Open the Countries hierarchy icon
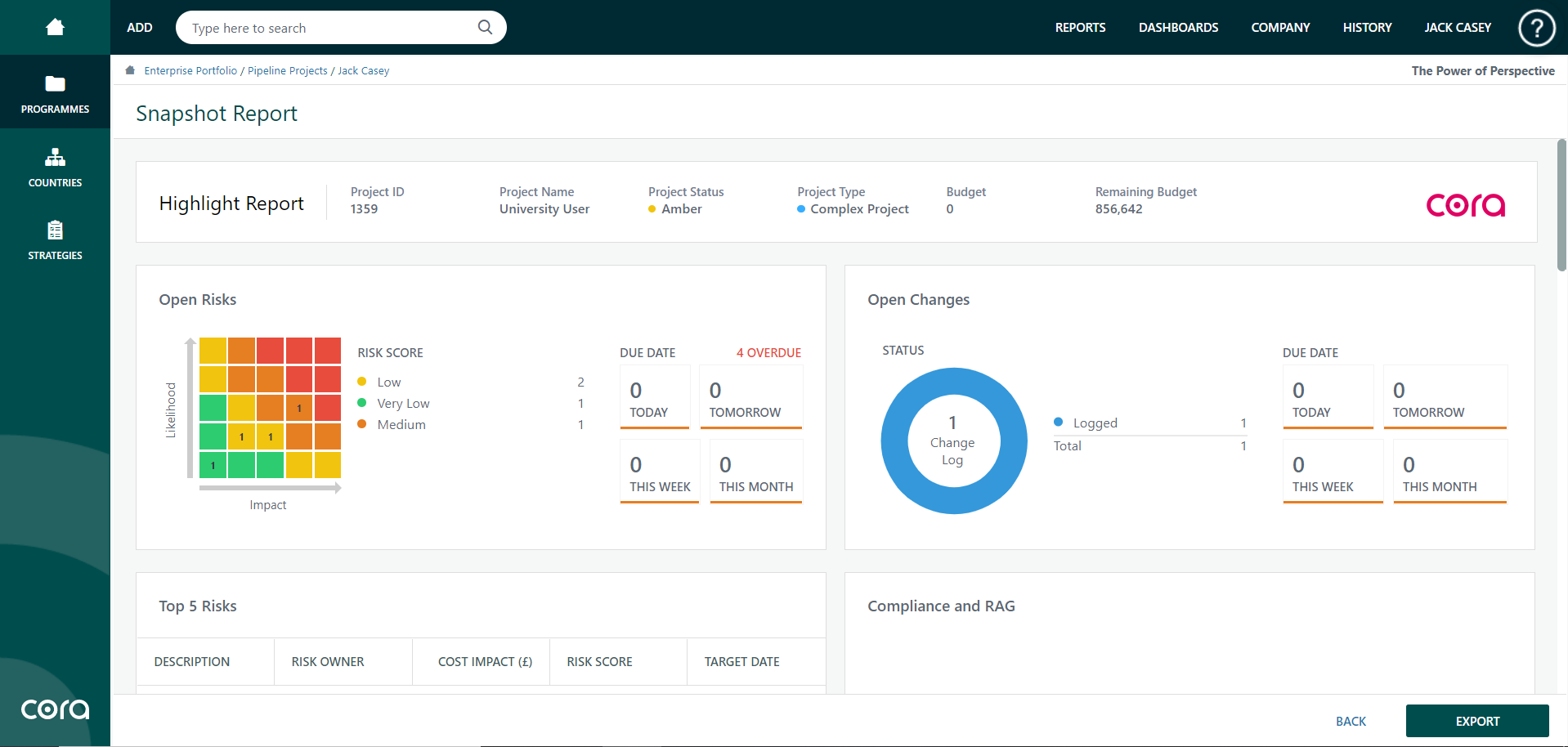The width and height of the screenshot is (1568, 747). point(55,157)
